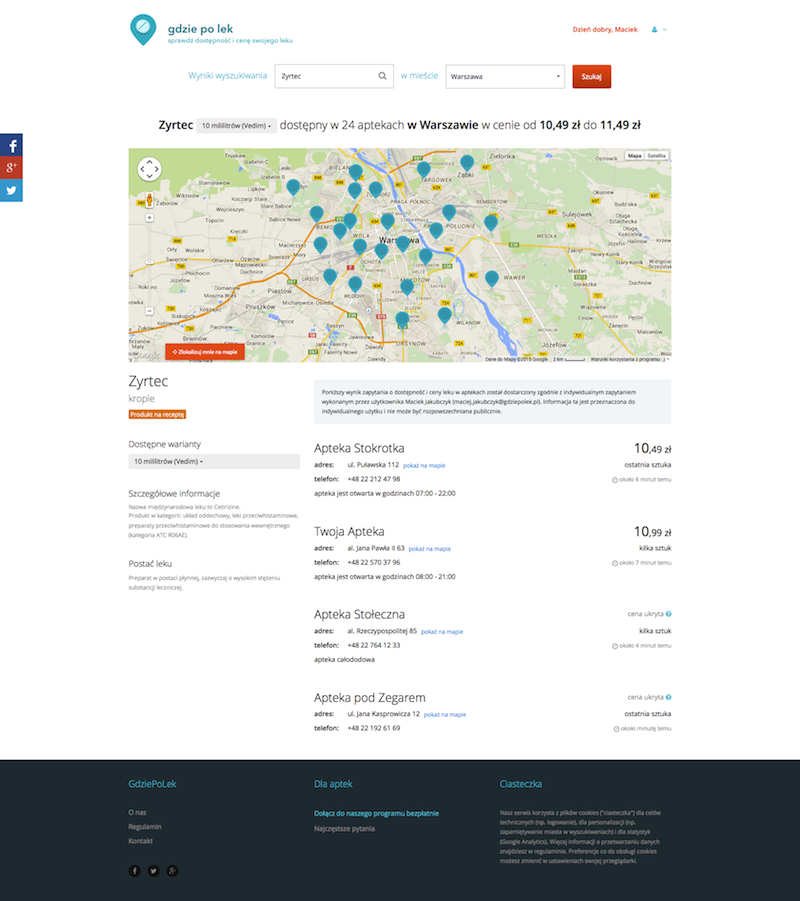The width and height of the screenshot is (800, 901).
Task: Select the pharmacy pin beside Ursus
Action: (x=330, y=276)
